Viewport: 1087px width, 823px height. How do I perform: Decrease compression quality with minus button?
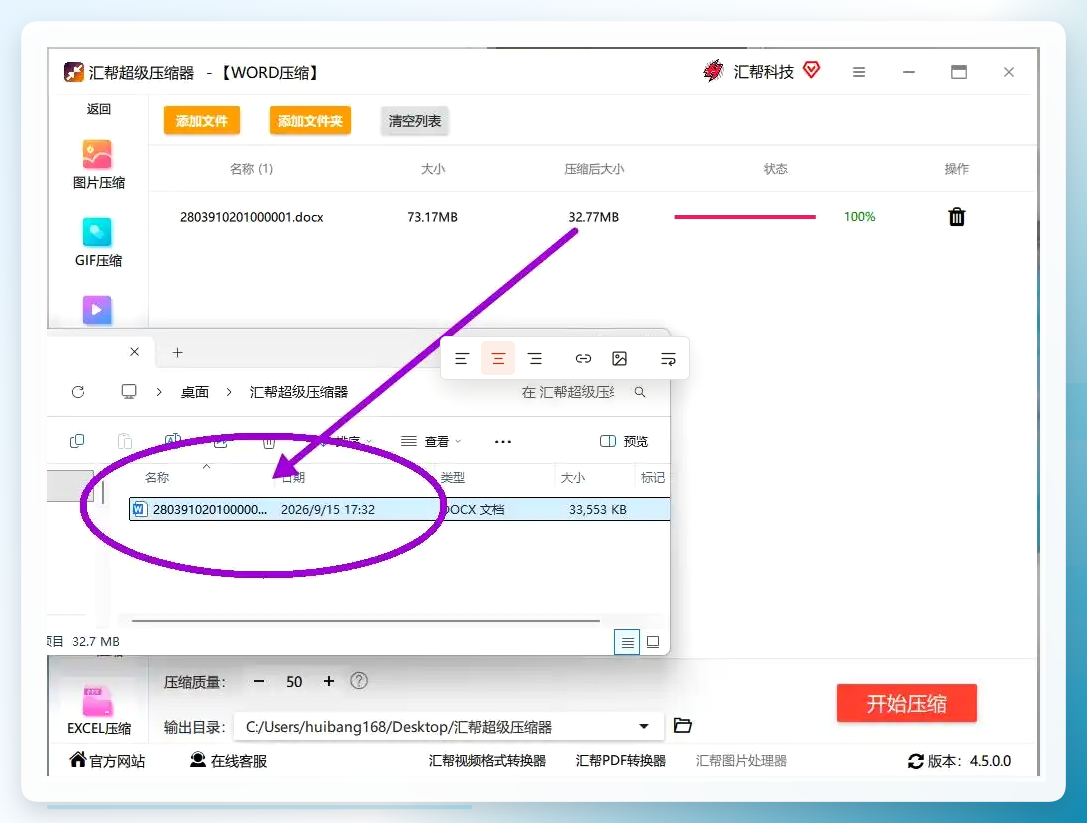tap(259, 682)
